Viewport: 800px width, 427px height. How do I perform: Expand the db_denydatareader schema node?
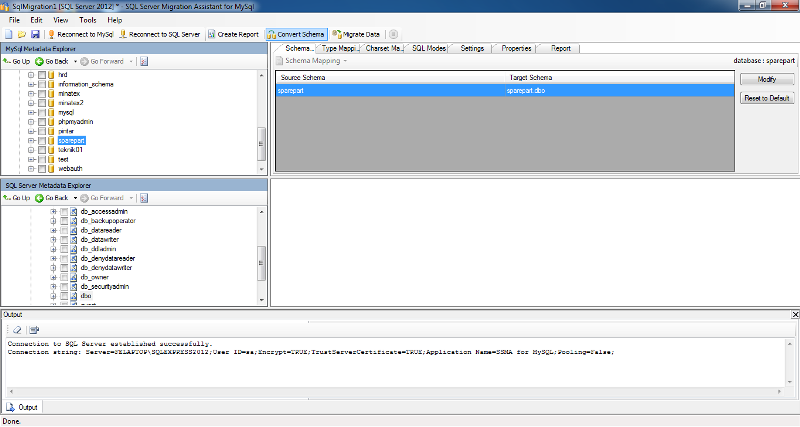(x=53, y=259)
